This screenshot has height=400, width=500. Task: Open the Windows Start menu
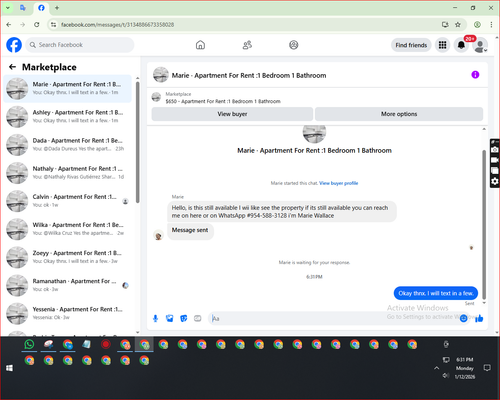click(9, 368)
